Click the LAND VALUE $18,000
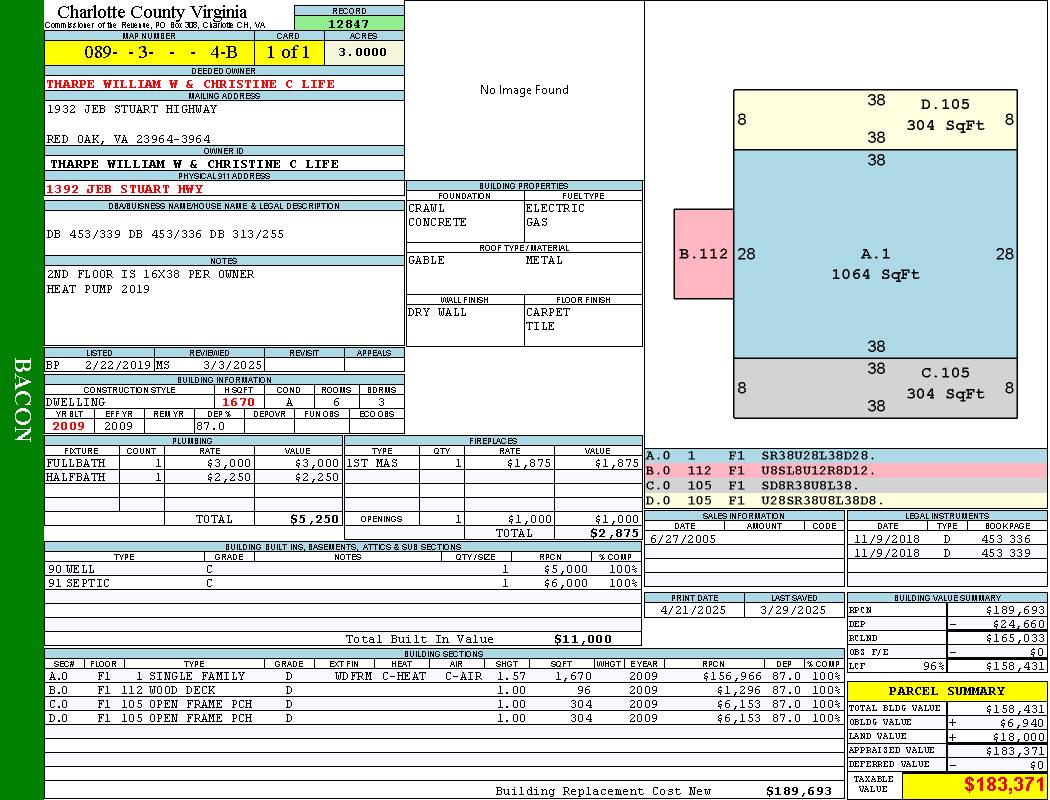 pos(1019,737)
